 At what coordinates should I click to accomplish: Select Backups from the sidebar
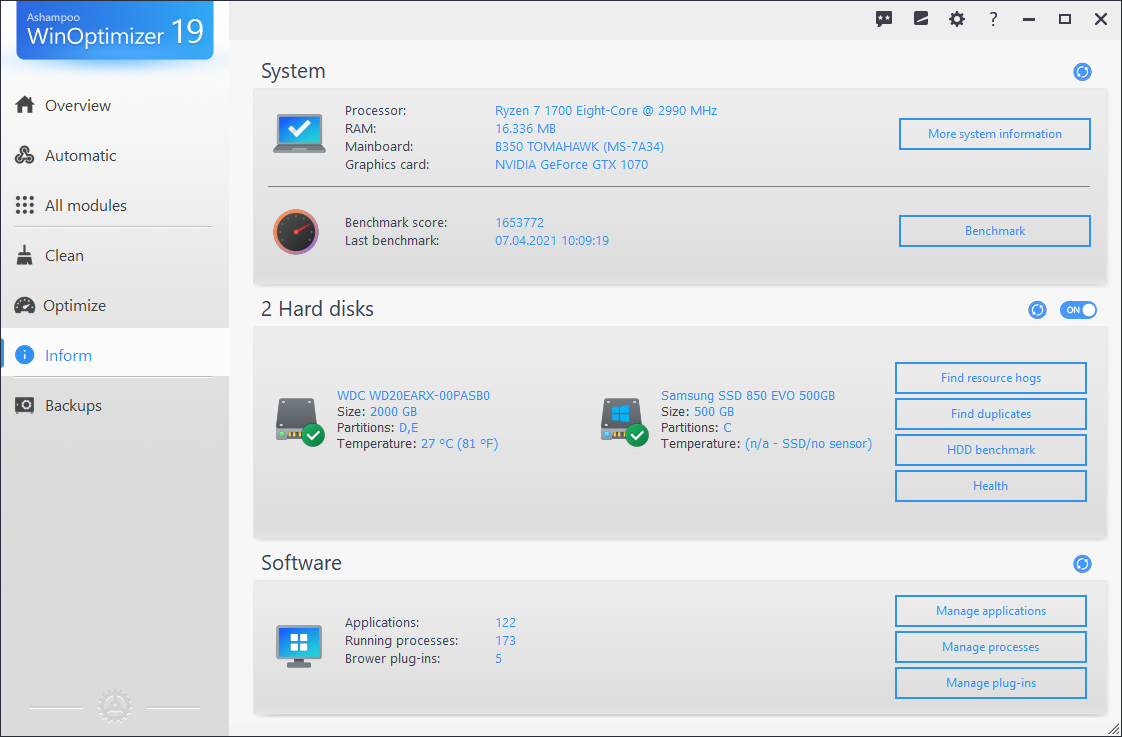75,405
